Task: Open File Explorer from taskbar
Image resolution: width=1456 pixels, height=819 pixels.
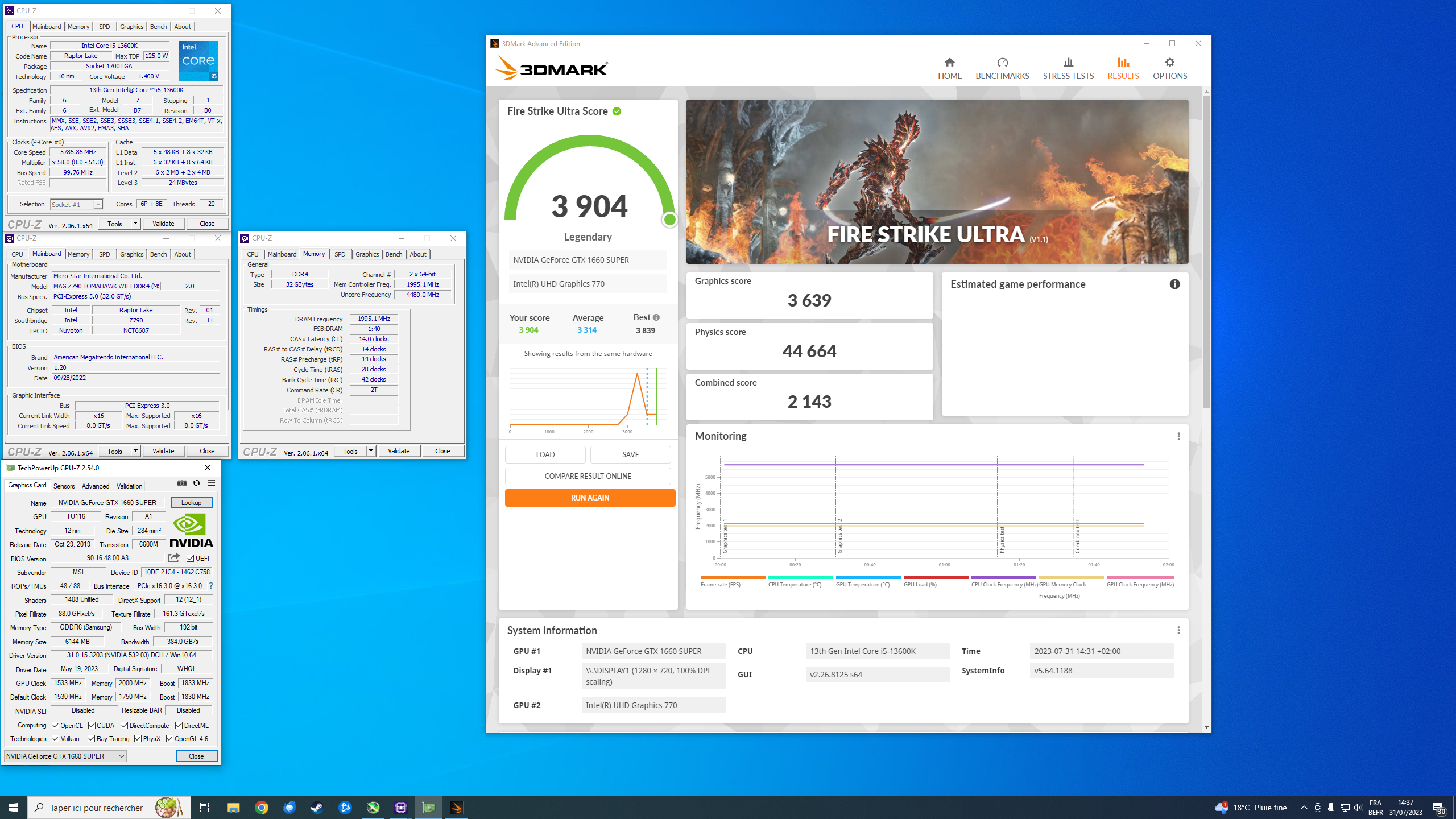Action: (233, 808)
